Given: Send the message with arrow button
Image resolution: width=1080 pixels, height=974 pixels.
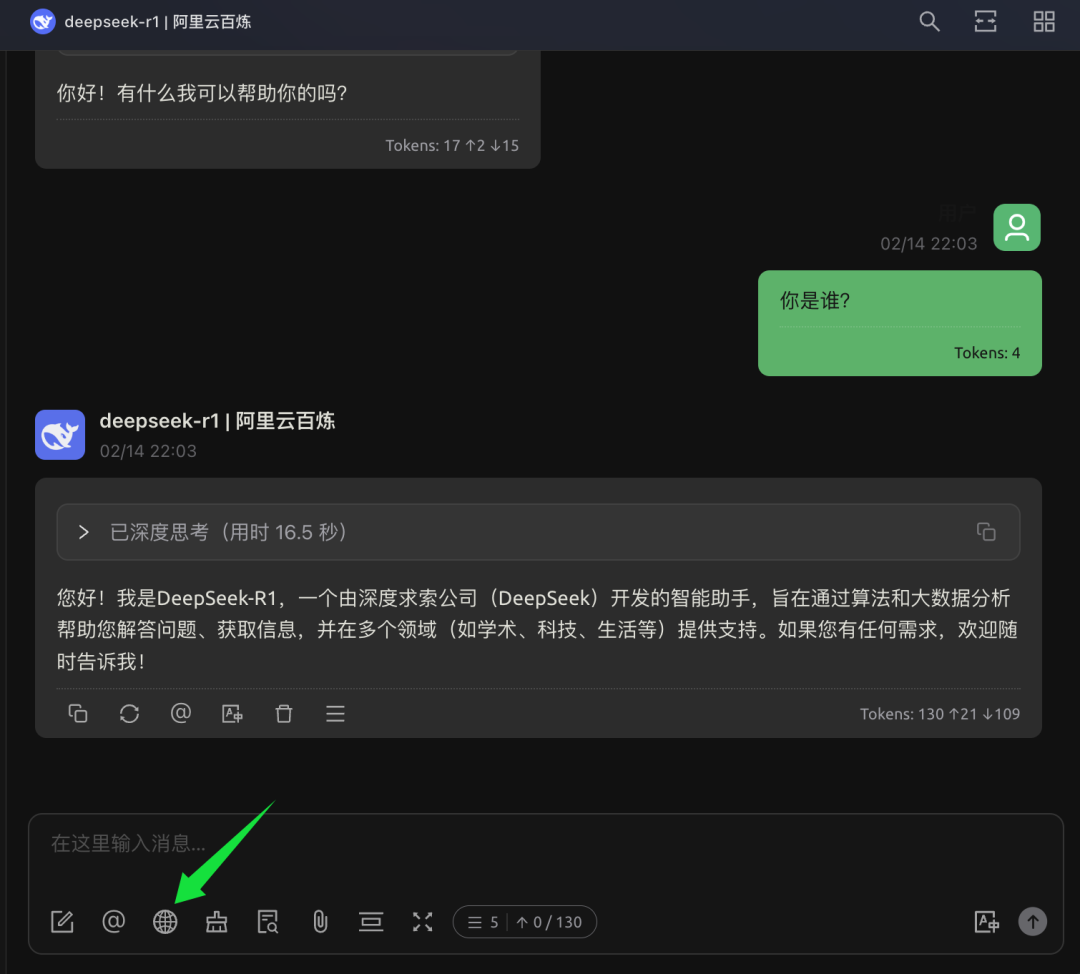Looking at the screenshot, I should click(1032, 922).
